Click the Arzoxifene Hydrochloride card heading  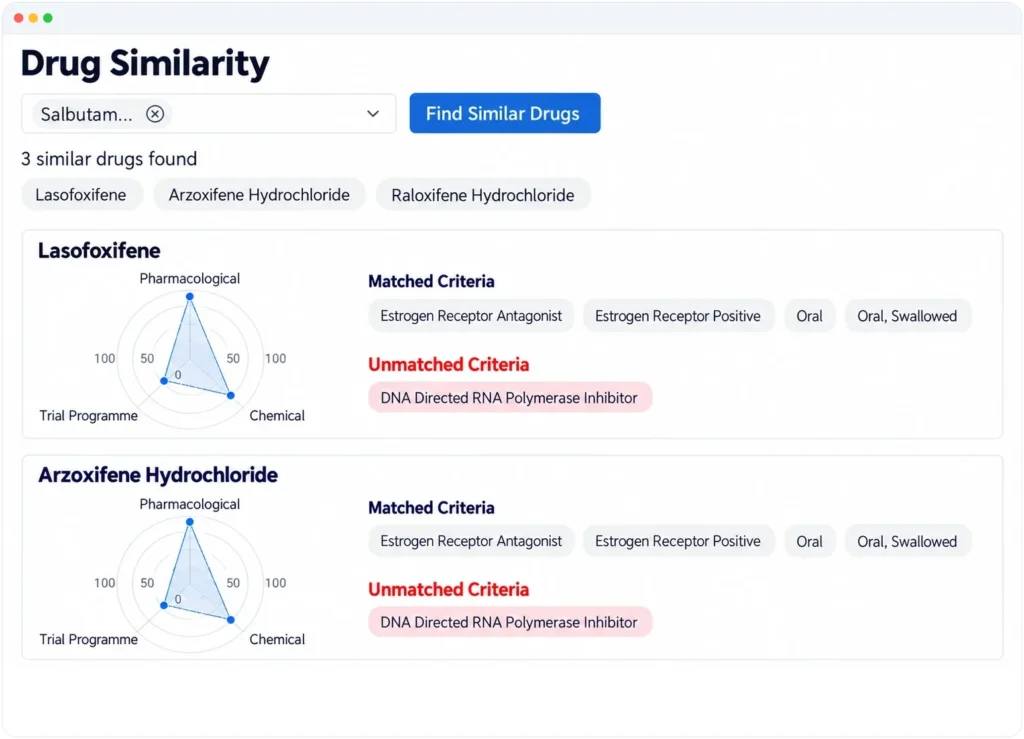pyautogui.click(x=158, y=475)
